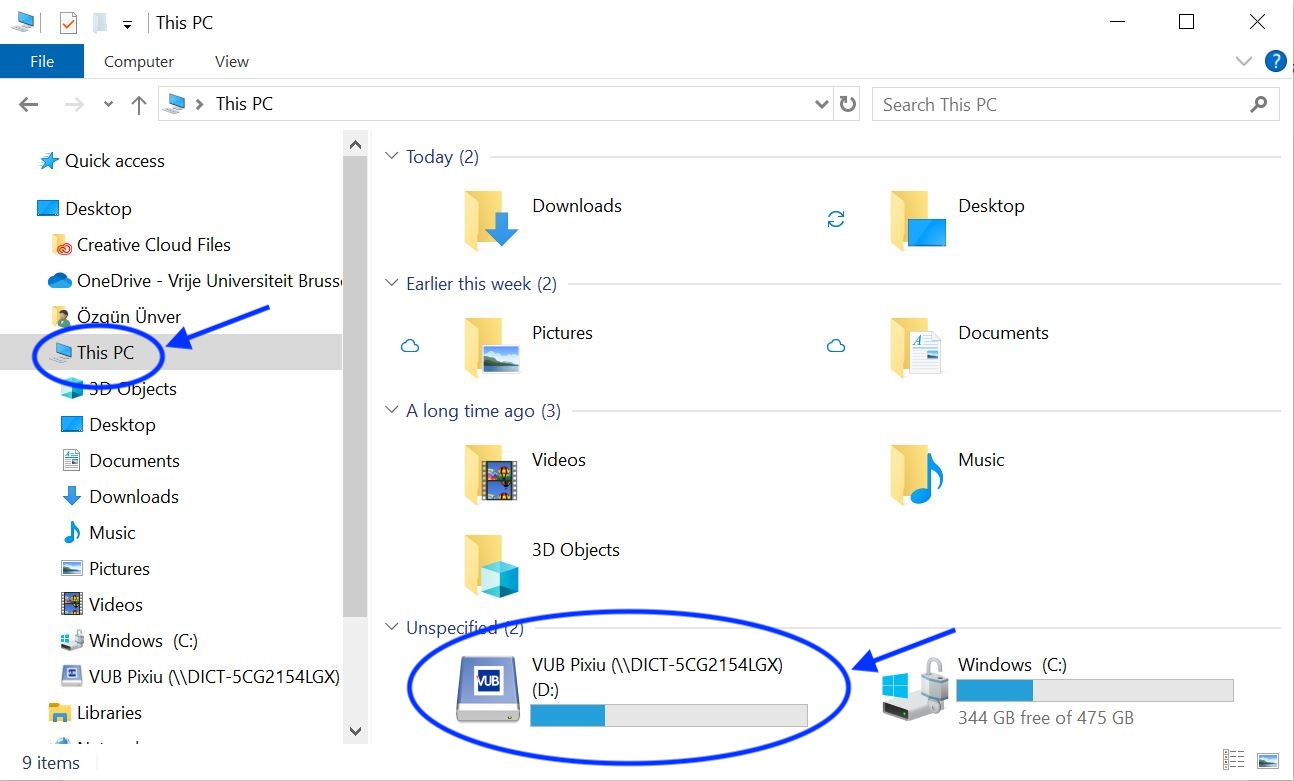Click navigation pane scrollbar down arrow

tap(355, 731)
